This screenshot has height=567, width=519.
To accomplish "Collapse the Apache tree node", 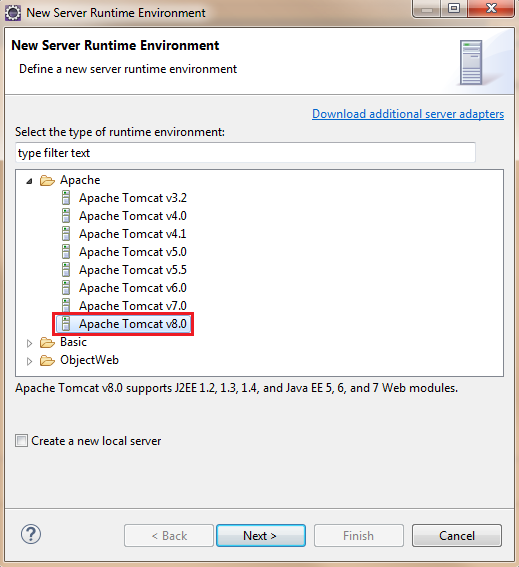I will coord(30,181).
